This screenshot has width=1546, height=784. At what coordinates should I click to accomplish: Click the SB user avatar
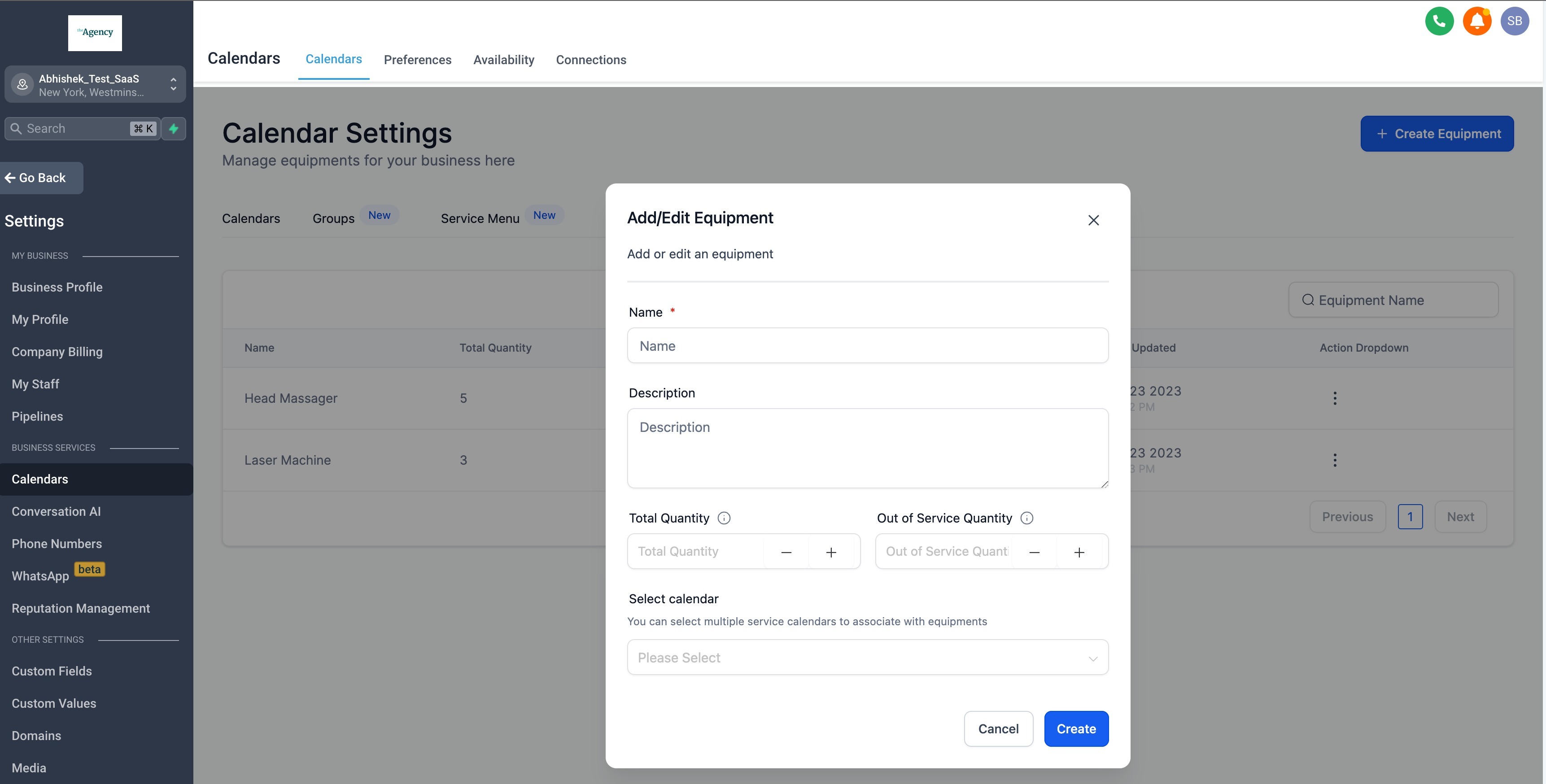point(1514,22)
